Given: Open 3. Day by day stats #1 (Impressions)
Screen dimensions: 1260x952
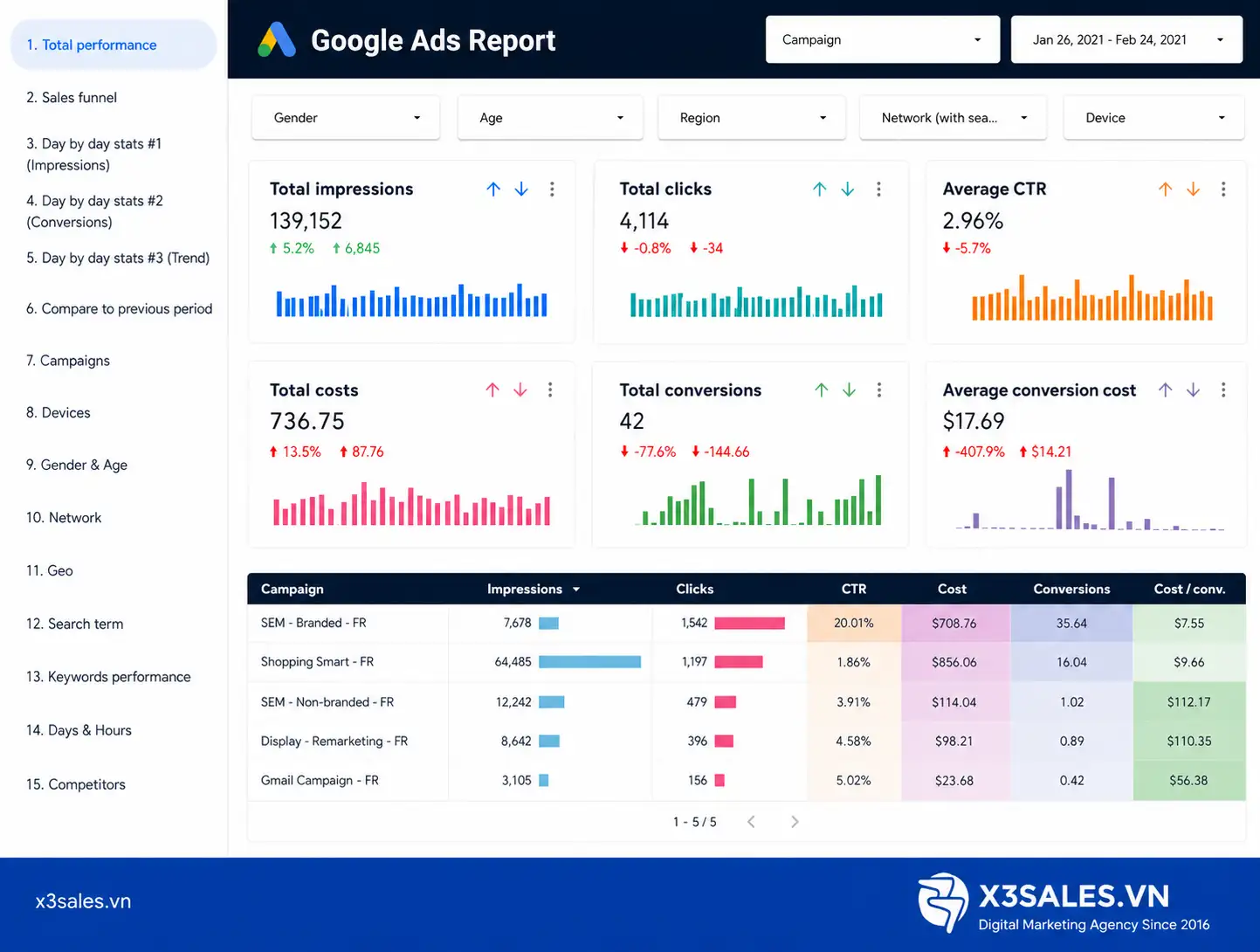Looking at the screenshot, I should coord(93,155).
